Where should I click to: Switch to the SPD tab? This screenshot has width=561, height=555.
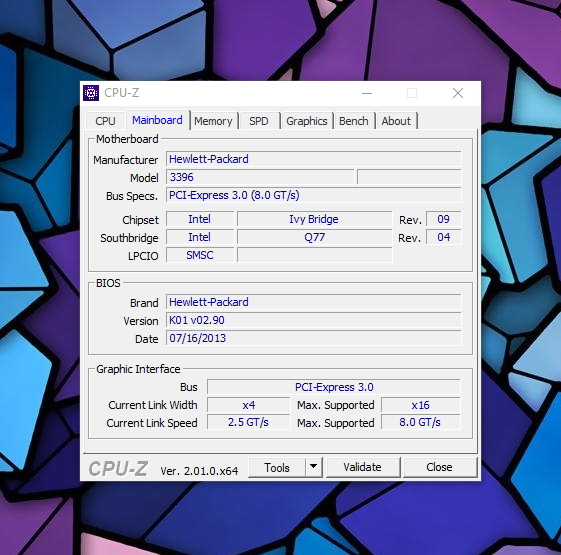[259, 121]
